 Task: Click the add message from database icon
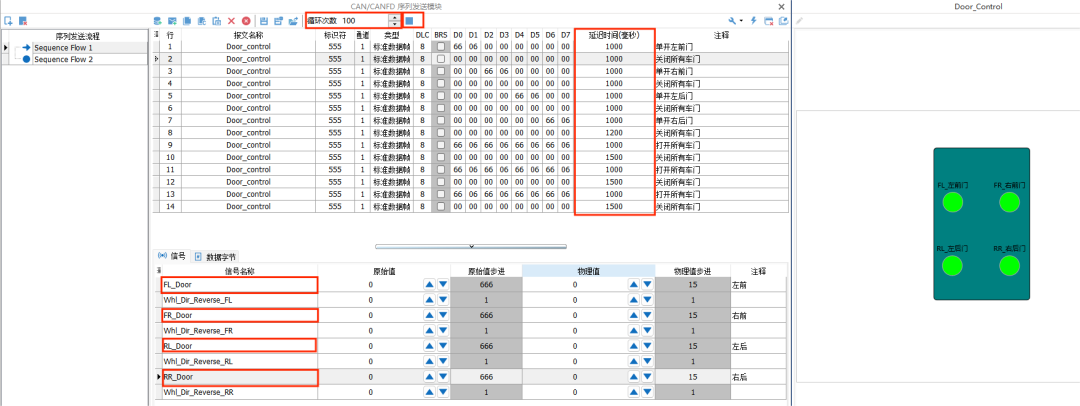157,21
